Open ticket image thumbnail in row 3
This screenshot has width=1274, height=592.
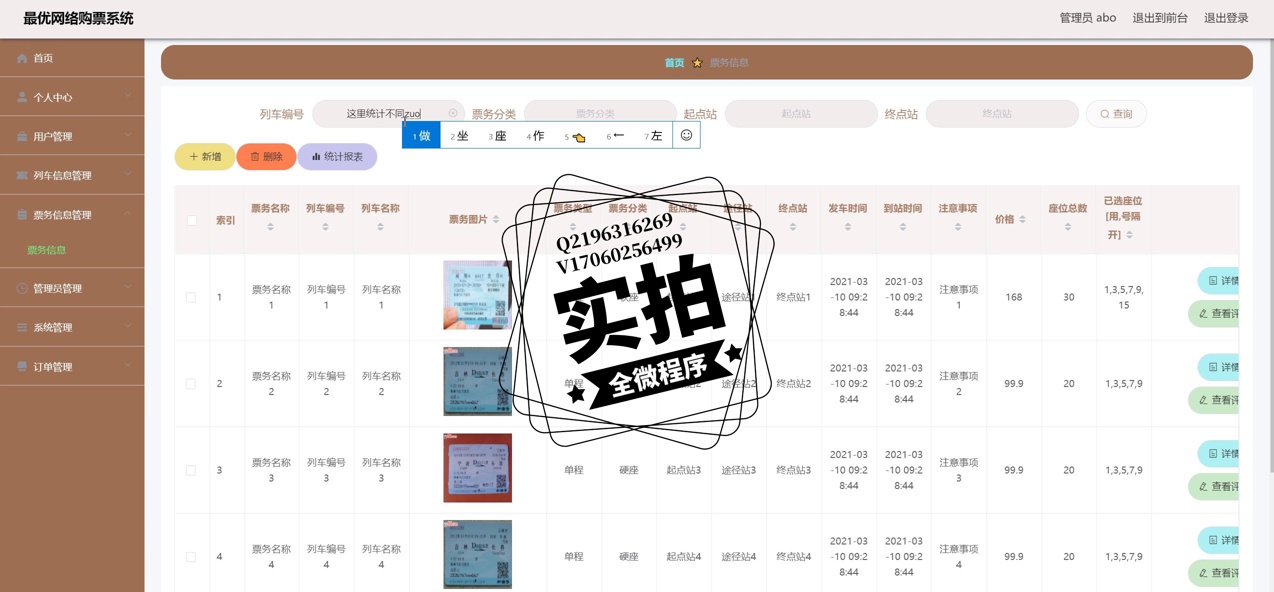pyautogui.click(x=477, y=468)
